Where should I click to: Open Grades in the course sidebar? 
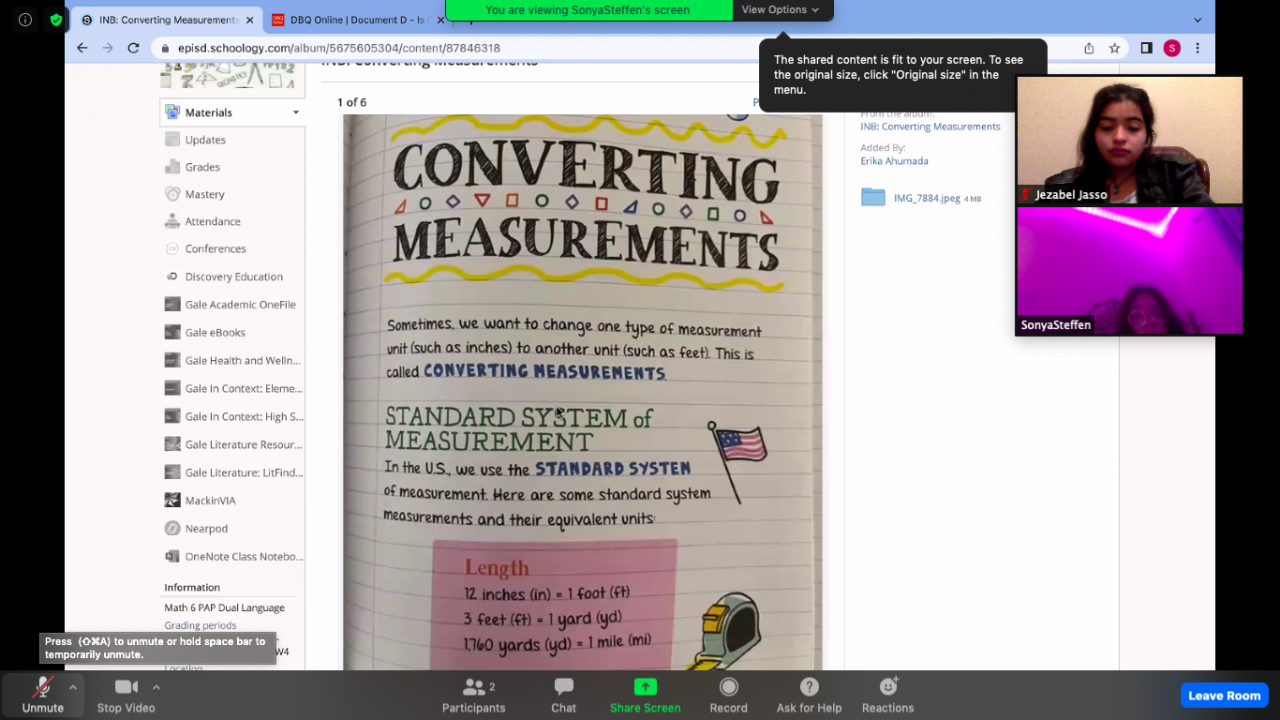[x=202, y=167]
